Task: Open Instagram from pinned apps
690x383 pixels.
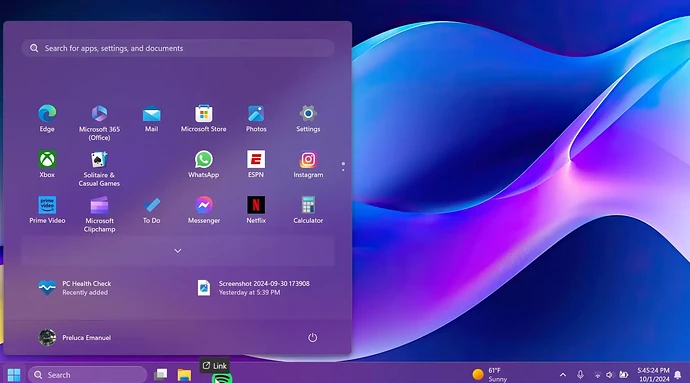Action: [308, 164]
